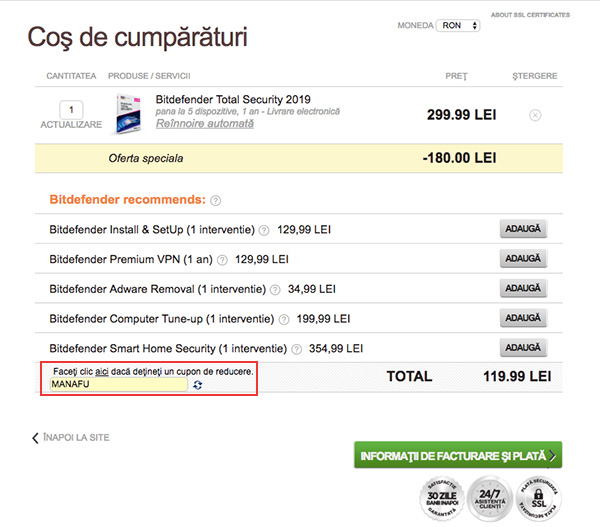Click the Bitdefender Total Security box image

[x=129, y=114]
